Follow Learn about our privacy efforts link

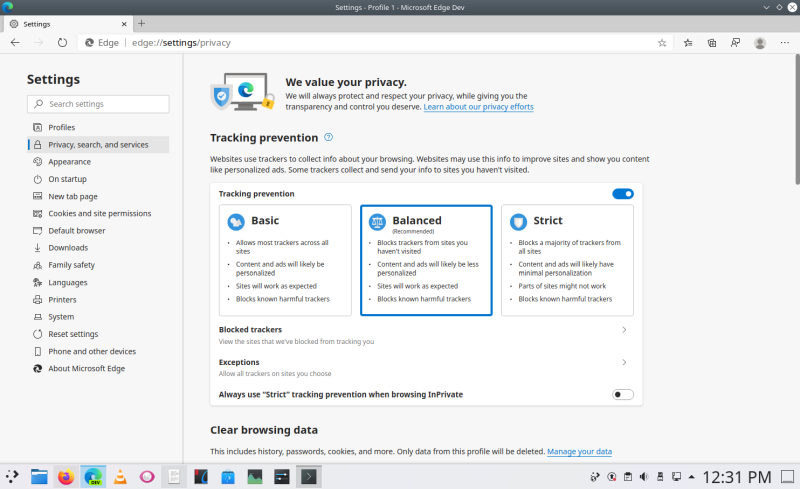(x=478, y=107)
